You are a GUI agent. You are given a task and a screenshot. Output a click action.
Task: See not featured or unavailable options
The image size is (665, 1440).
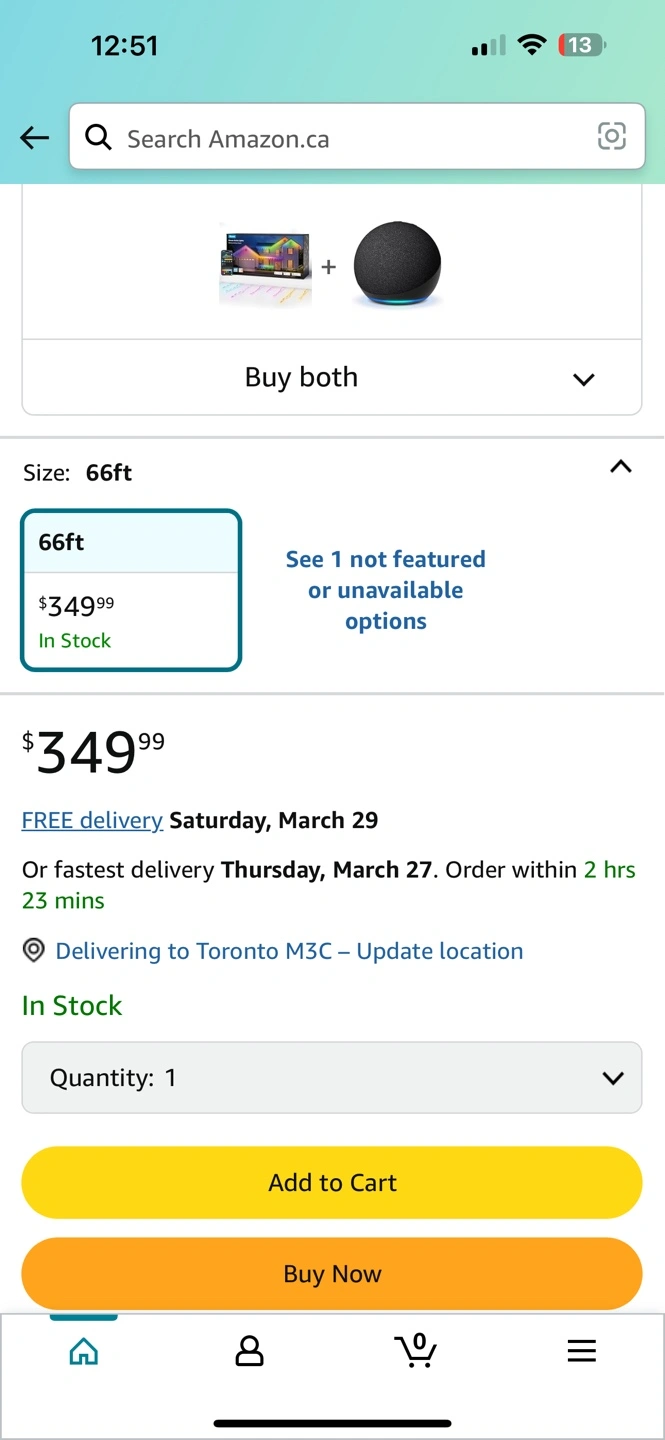coord(385,590)
